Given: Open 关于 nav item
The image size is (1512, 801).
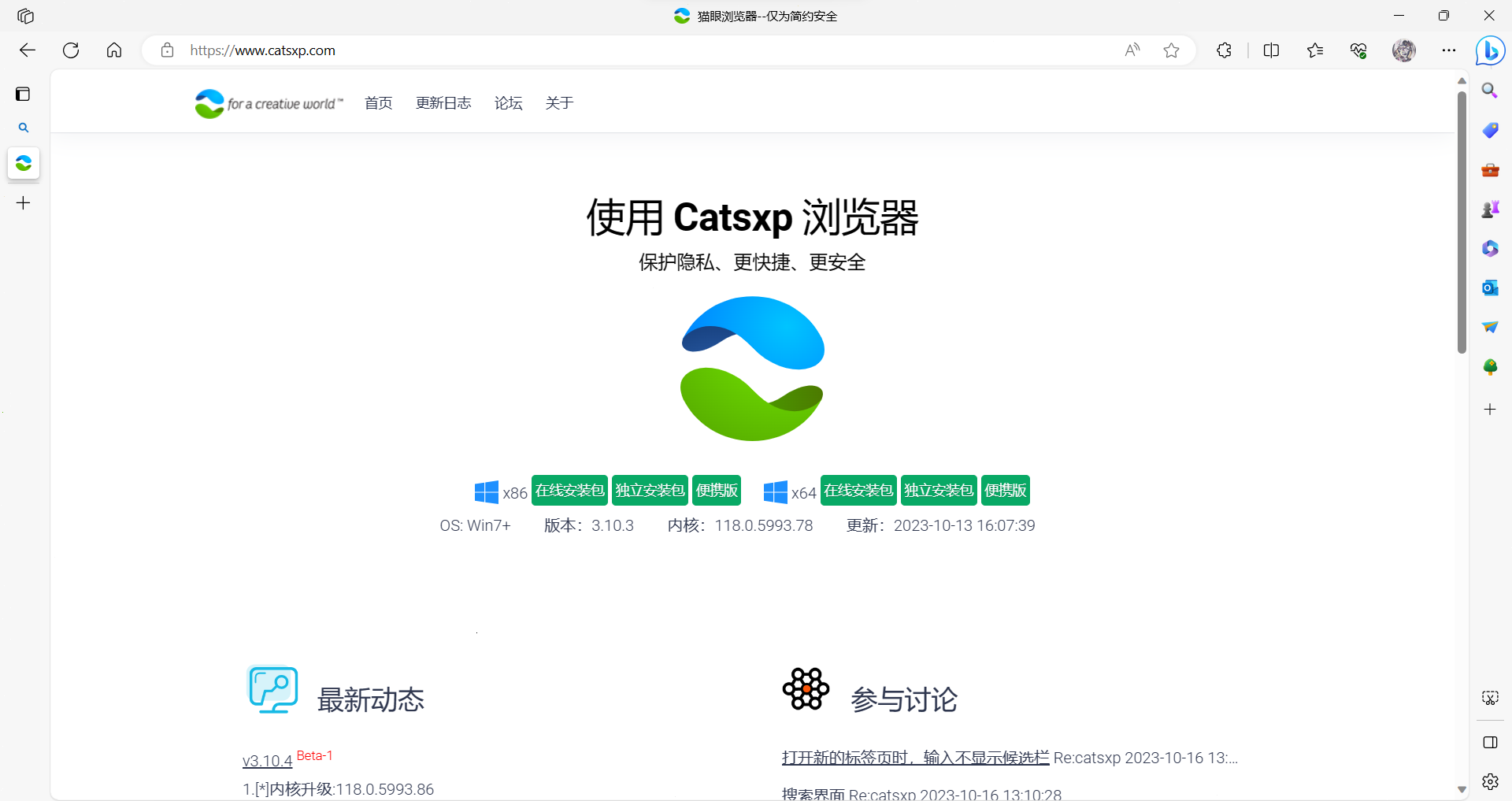Looking at the screenshot, I should click(x=559, y=103).
